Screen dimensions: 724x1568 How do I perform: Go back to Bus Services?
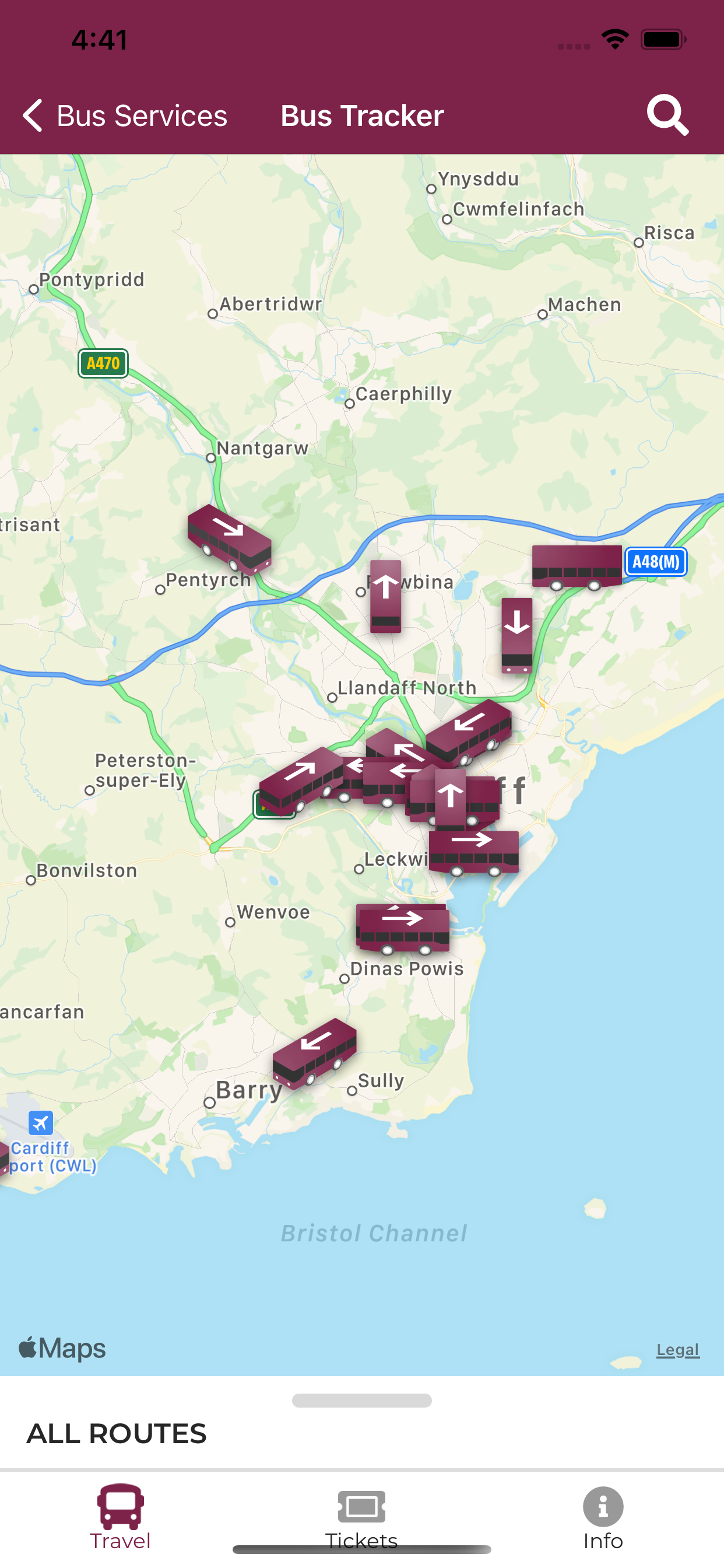[x=125, y=116]
